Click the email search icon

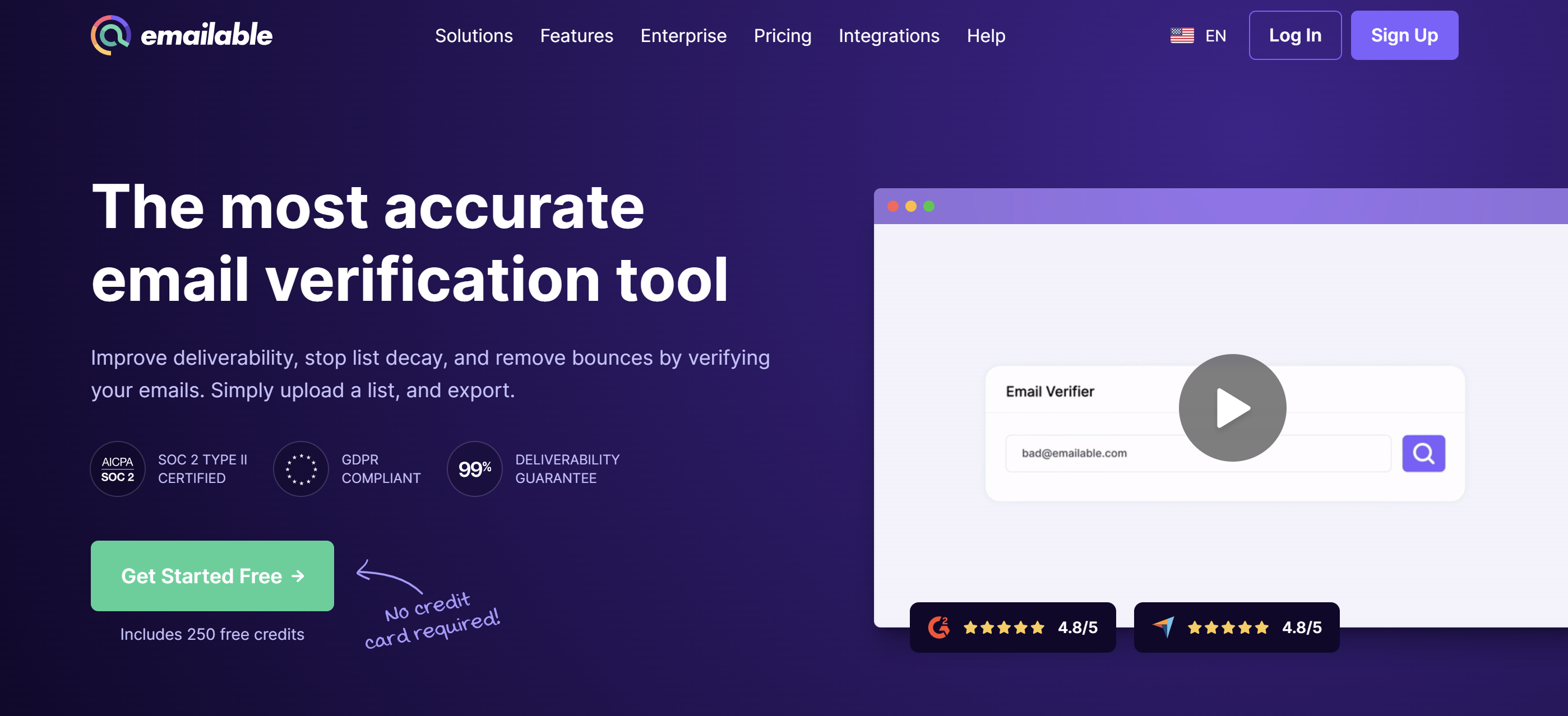tap(1423, 453)
